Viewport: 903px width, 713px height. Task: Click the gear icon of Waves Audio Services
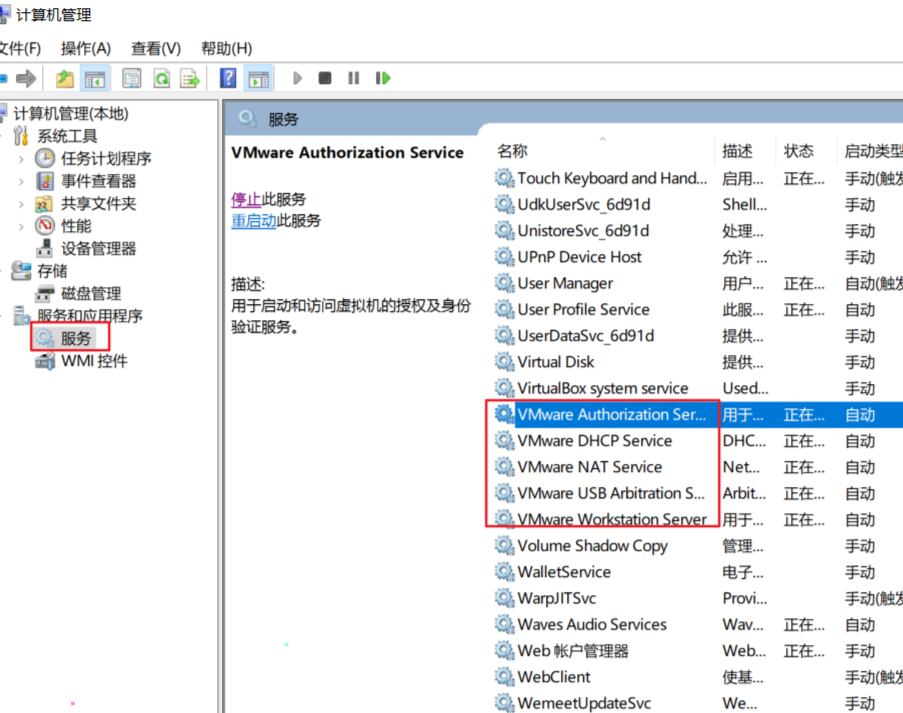point(504,624)
